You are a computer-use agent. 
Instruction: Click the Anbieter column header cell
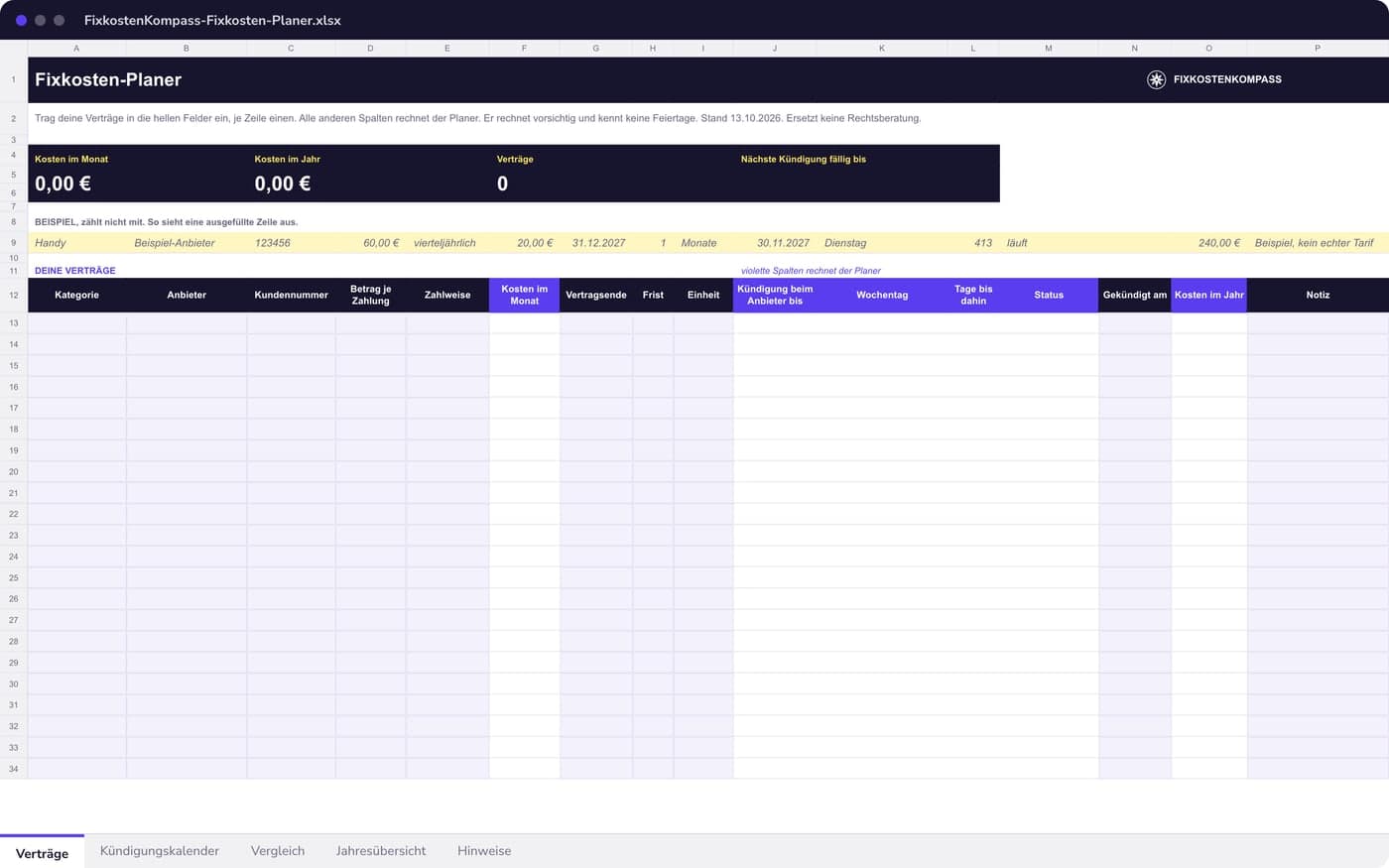187,295
